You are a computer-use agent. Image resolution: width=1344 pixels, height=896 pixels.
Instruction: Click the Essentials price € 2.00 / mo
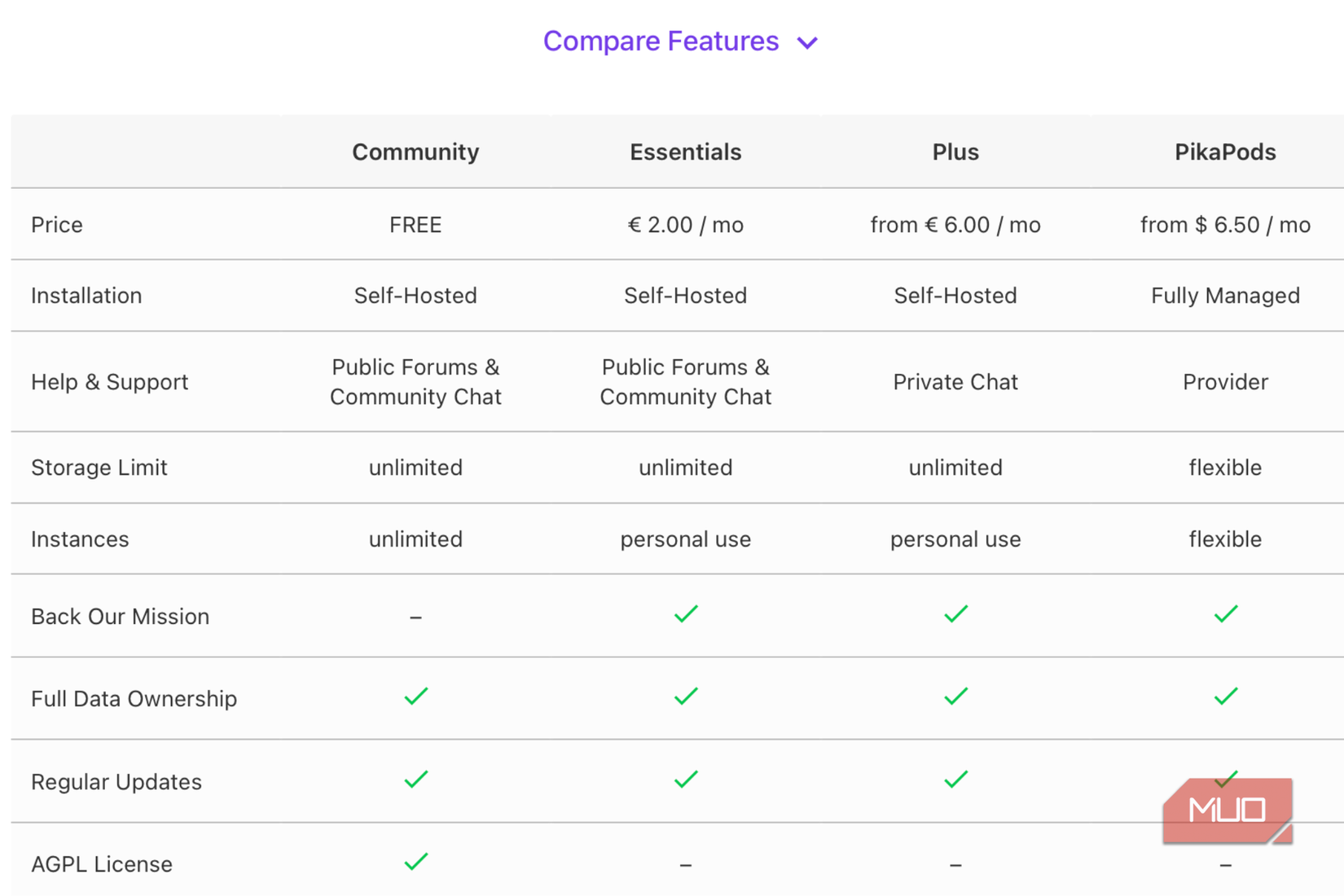coord(686,225)
